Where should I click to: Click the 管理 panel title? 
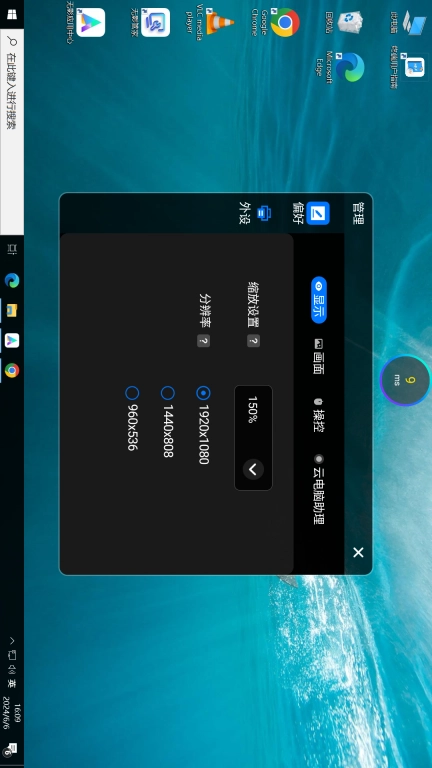[358, 213]
